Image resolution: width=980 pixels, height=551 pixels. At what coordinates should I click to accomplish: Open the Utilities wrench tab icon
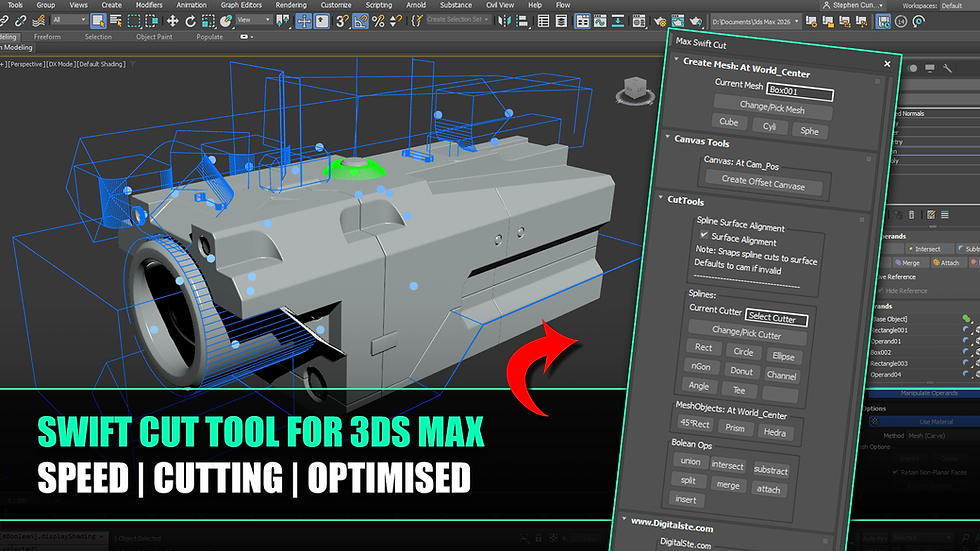[x=948, y=68]
